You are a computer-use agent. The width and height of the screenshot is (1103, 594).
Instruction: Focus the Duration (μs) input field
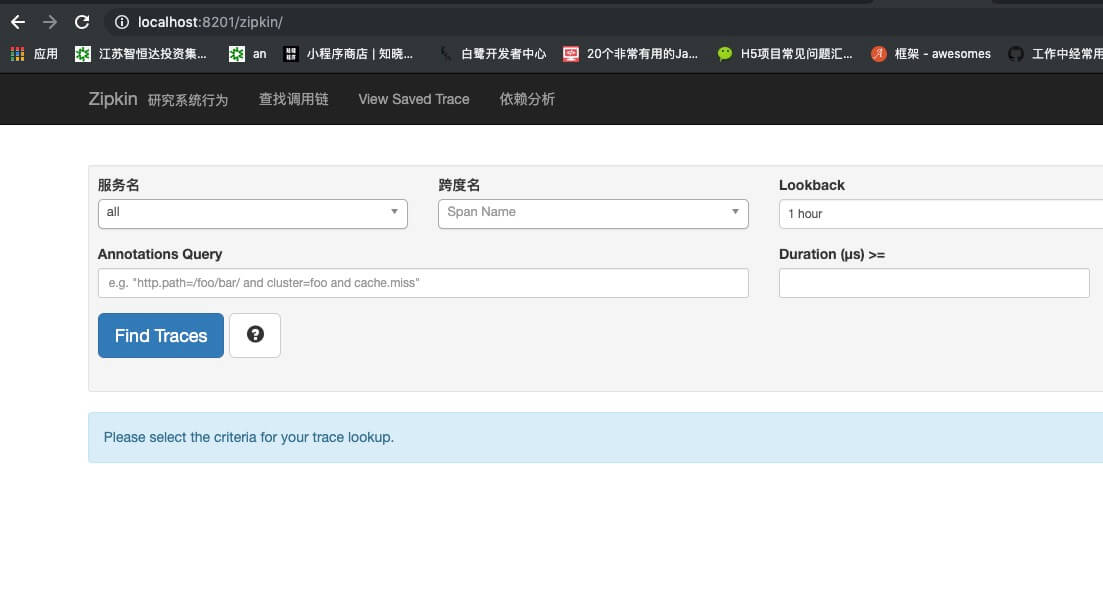[933, 283]
